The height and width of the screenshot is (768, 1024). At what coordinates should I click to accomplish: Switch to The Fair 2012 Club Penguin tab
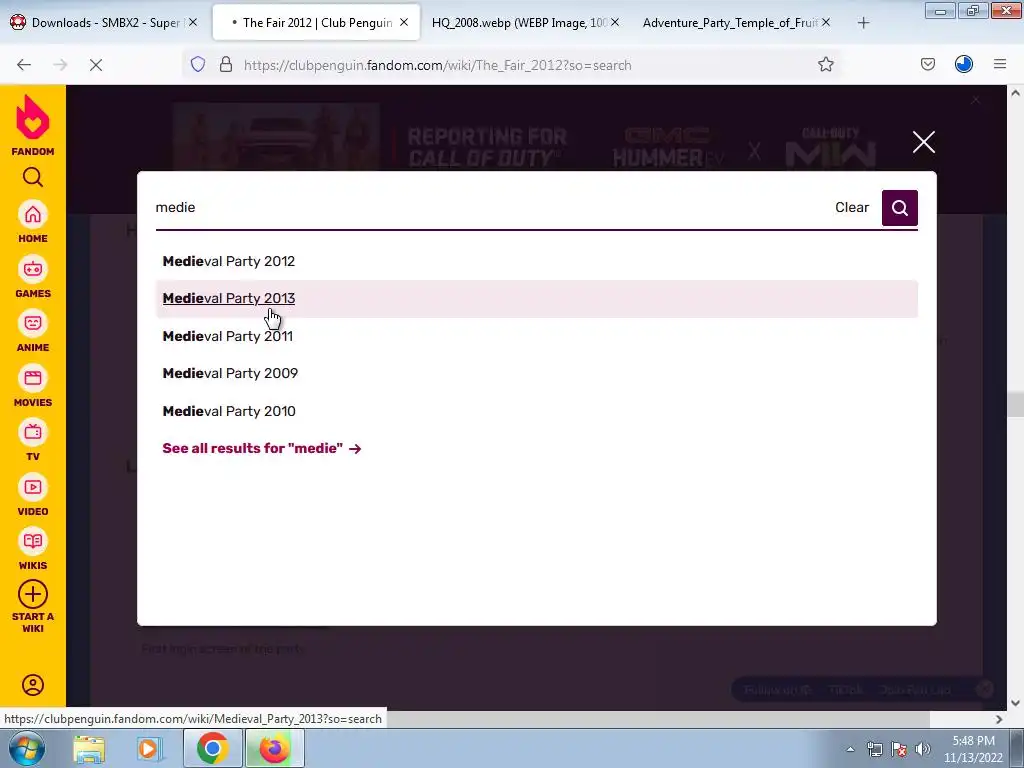tap(317, 23)
